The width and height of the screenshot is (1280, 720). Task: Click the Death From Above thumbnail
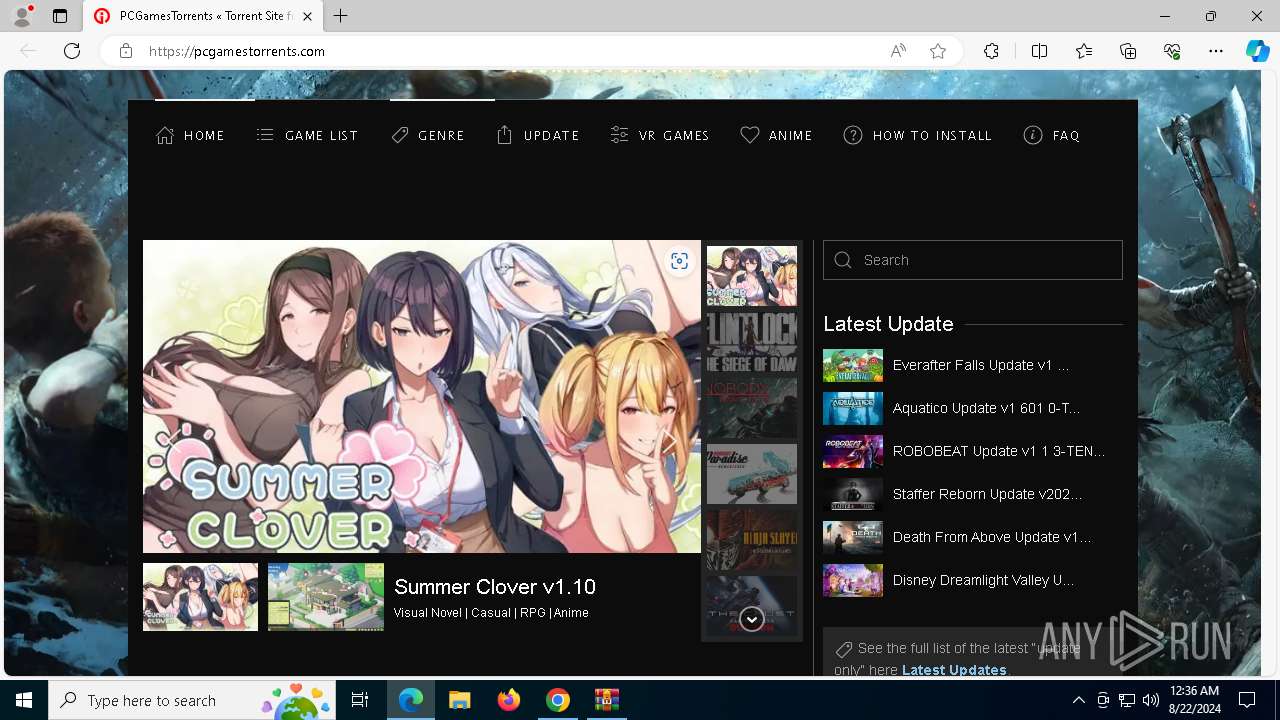click(853, 538)
